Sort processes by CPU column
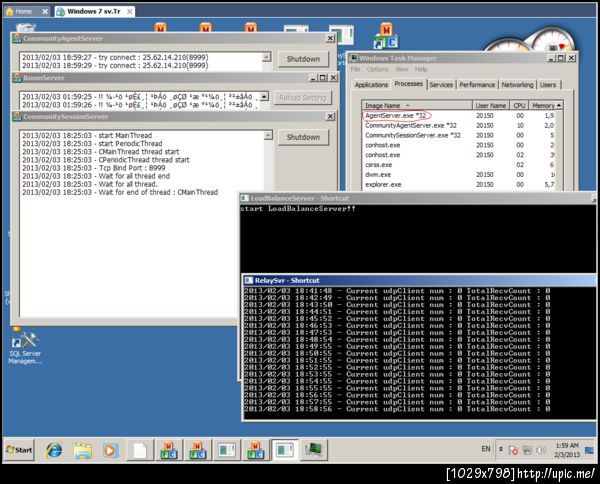This screenshot has width=600, height=484. pyautogui.click(x=519, y=105)
